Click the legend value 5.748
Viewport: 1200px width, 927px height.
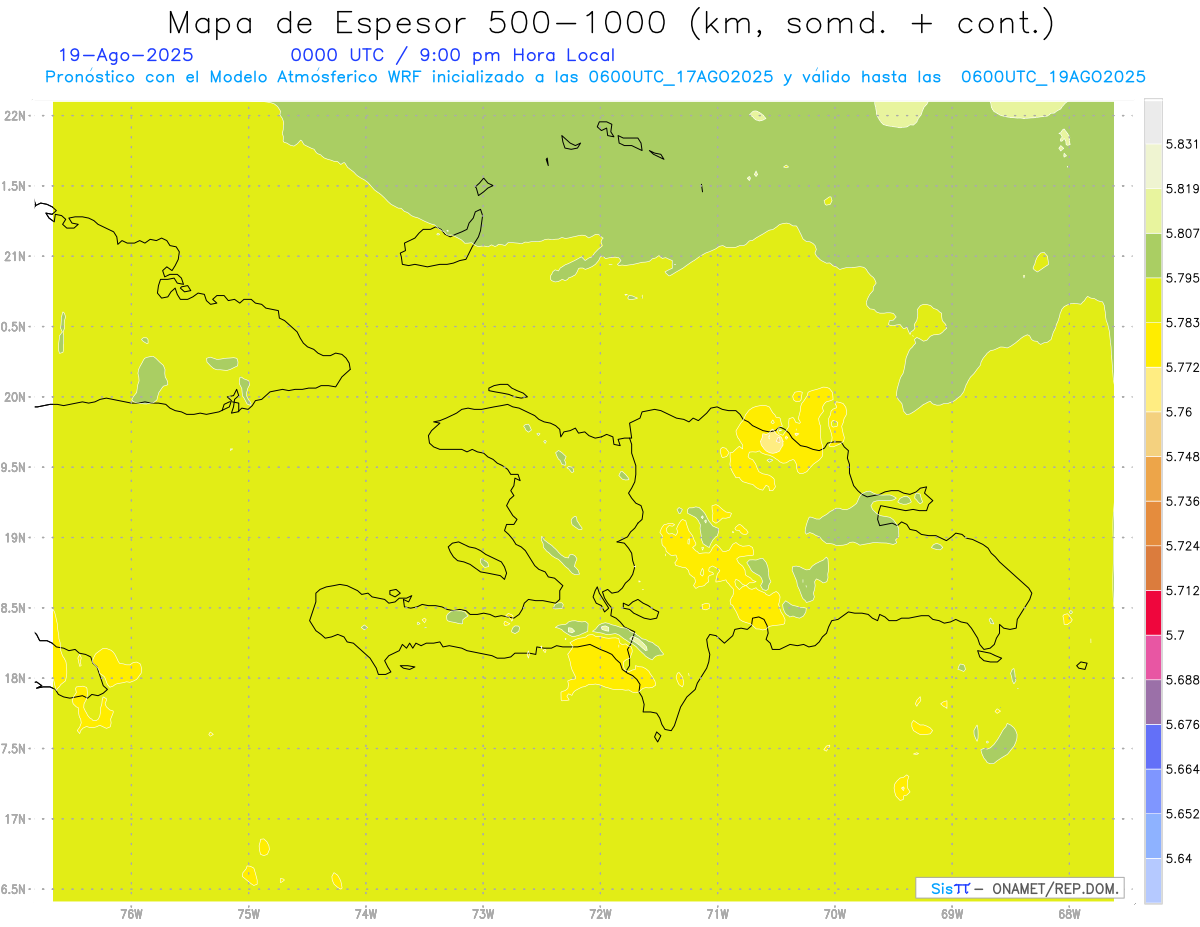tap(1182, 457)
